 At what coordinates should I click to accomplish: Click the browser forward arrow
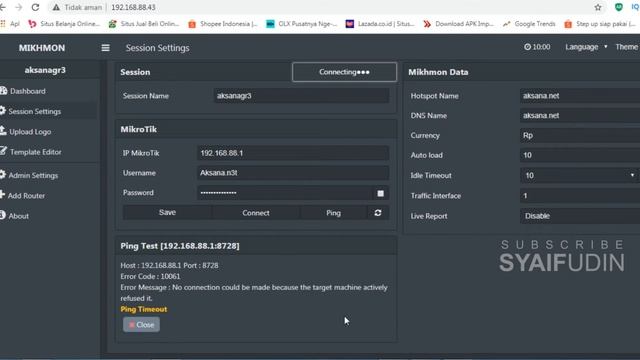[x=18, y=7]
